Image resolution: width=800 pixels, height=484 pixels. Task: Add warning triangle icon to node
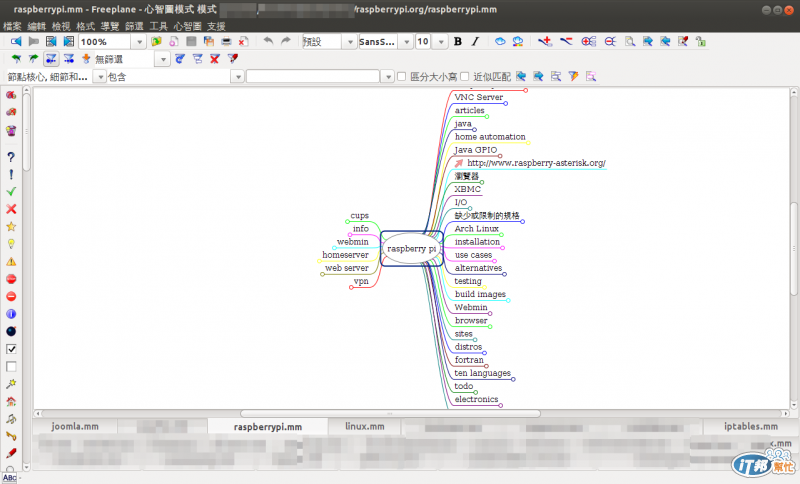coord(11,262)
